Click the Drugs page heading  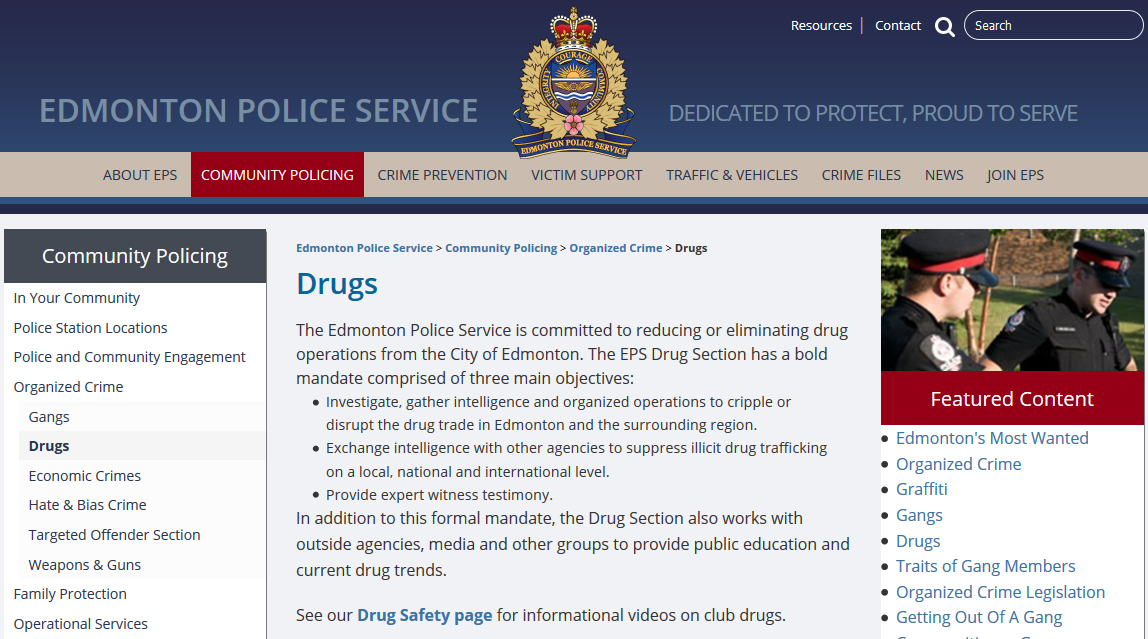[x=337, y=284]
